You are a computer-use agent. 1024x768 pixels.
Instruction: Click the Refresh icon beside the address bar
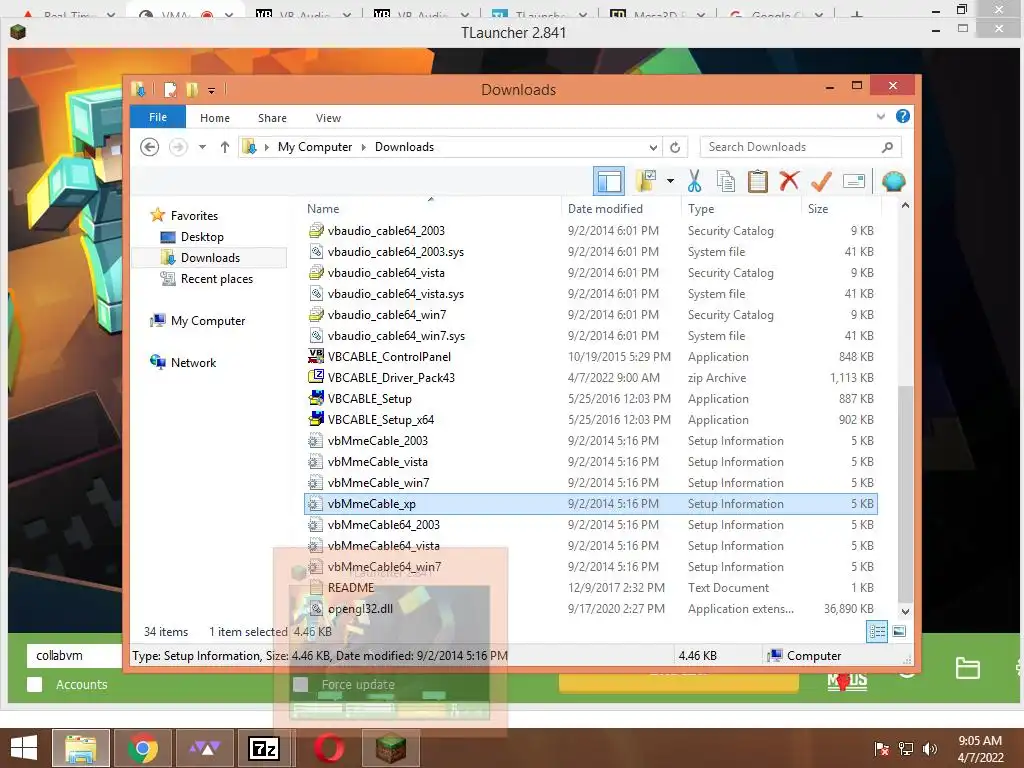coord(675,148)
